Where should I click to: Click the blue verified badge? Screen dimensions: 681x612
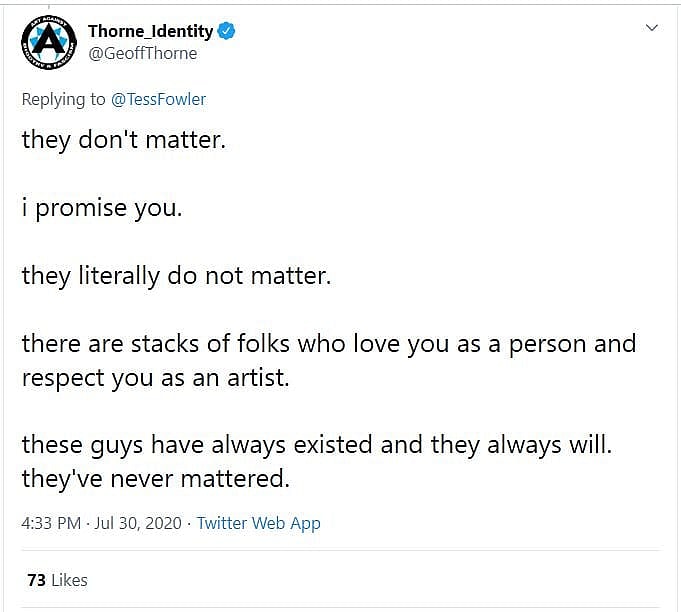pyautogui.click(x=227, y=31)
